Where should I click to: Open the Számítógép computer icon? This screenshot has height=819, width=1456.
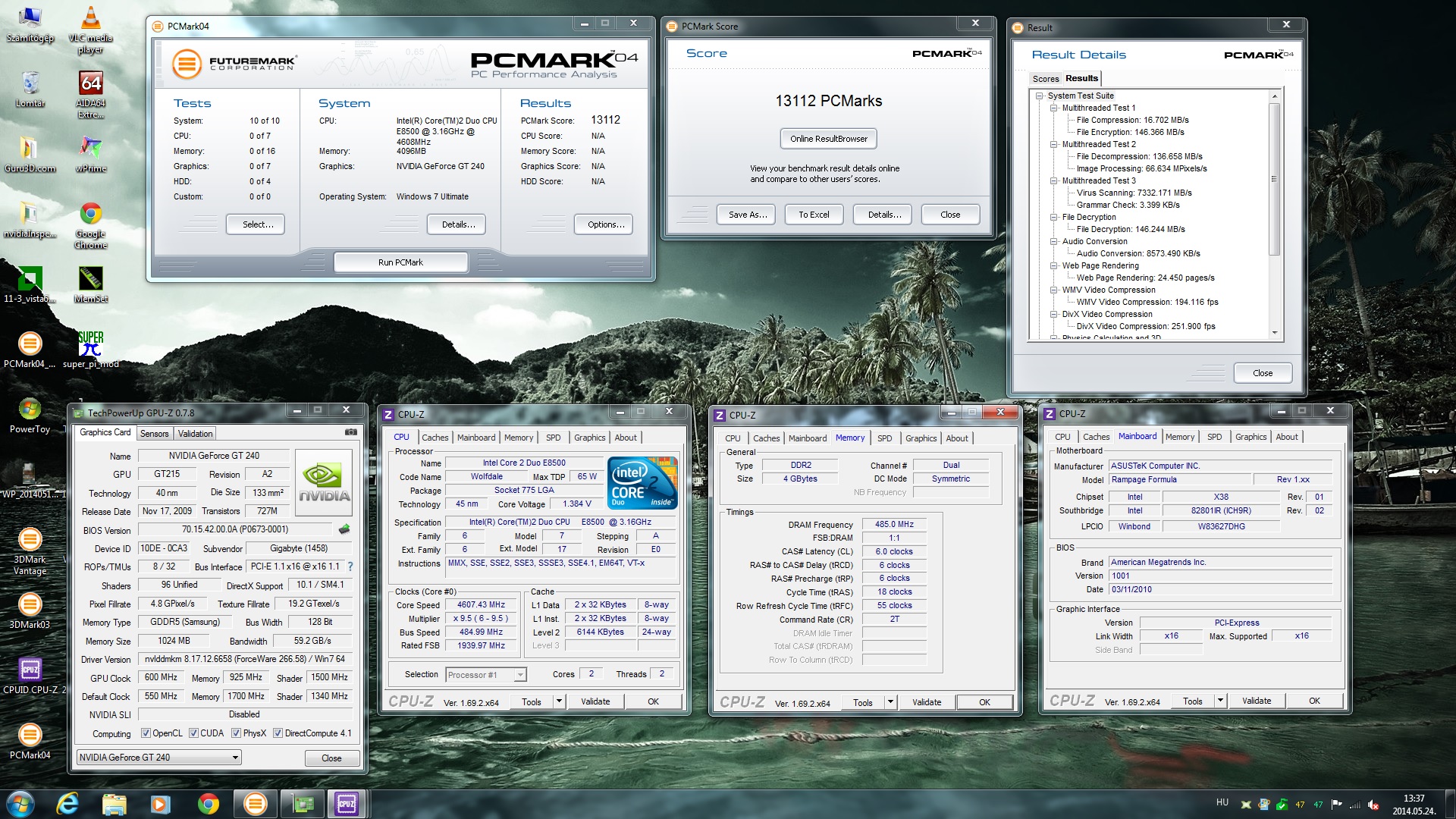(30, 24)
